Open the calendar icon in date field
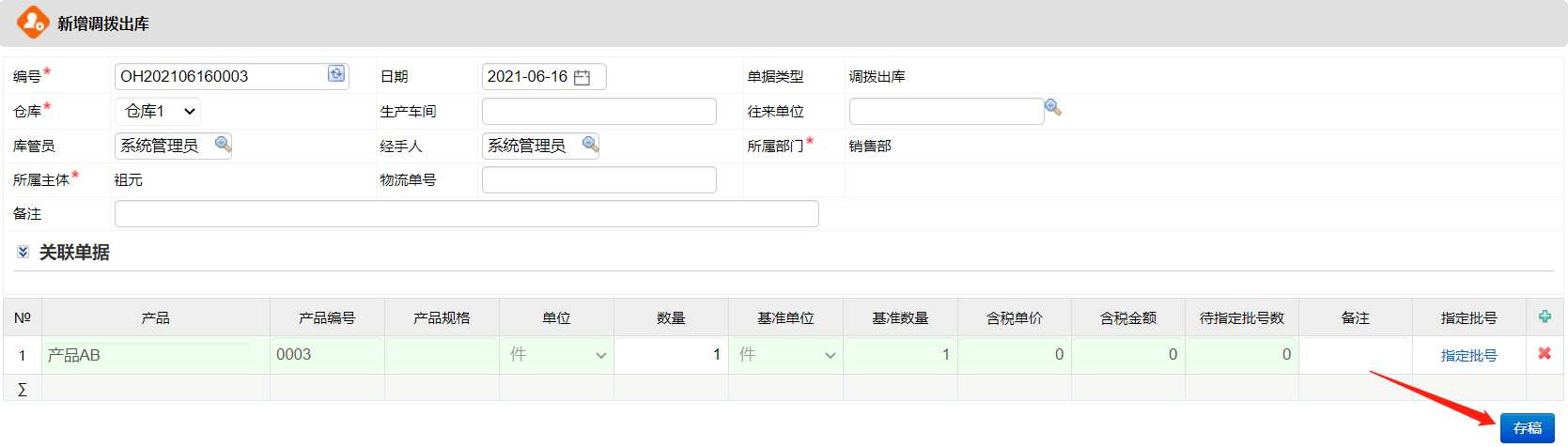Viewport: 1568px width, 447px height. [582, 77]
